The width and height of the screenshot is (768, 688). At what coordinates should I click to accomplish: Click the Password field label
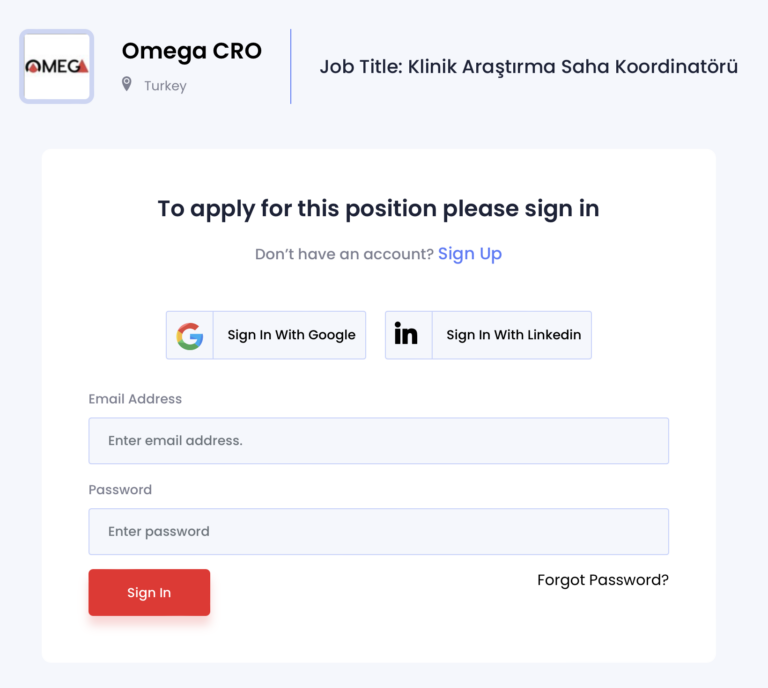(120, 490)
